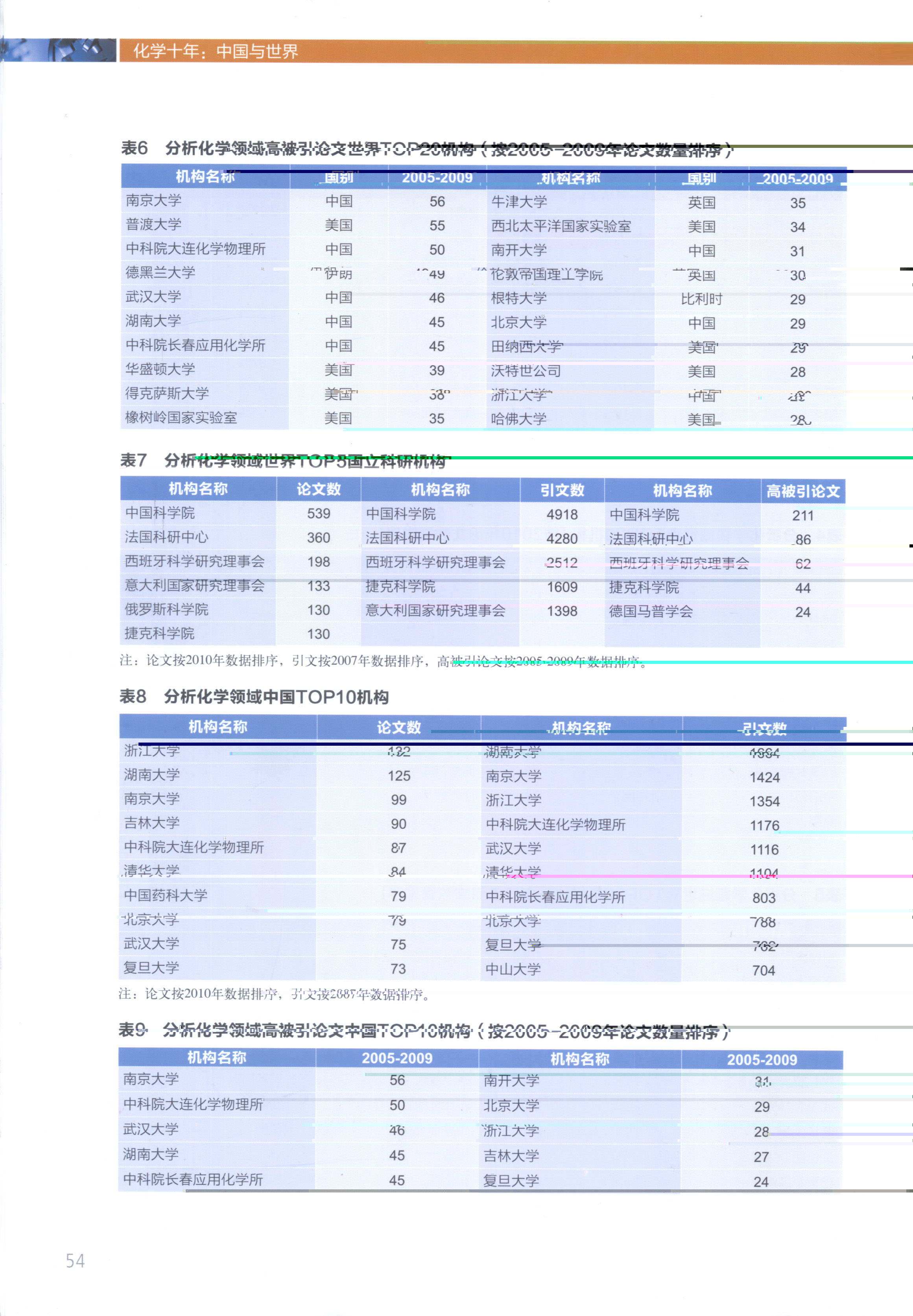Click the cell 中山大学
913x1316 pixels.
513,969
